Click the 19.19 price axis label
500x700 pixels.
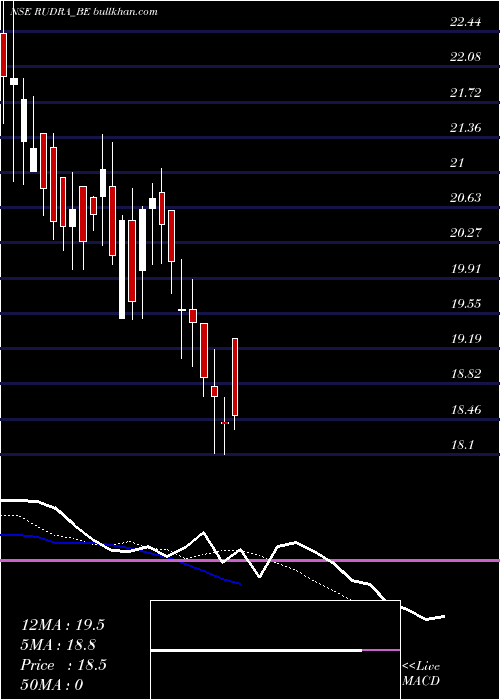pyautogui.click(x=466, y=339)
